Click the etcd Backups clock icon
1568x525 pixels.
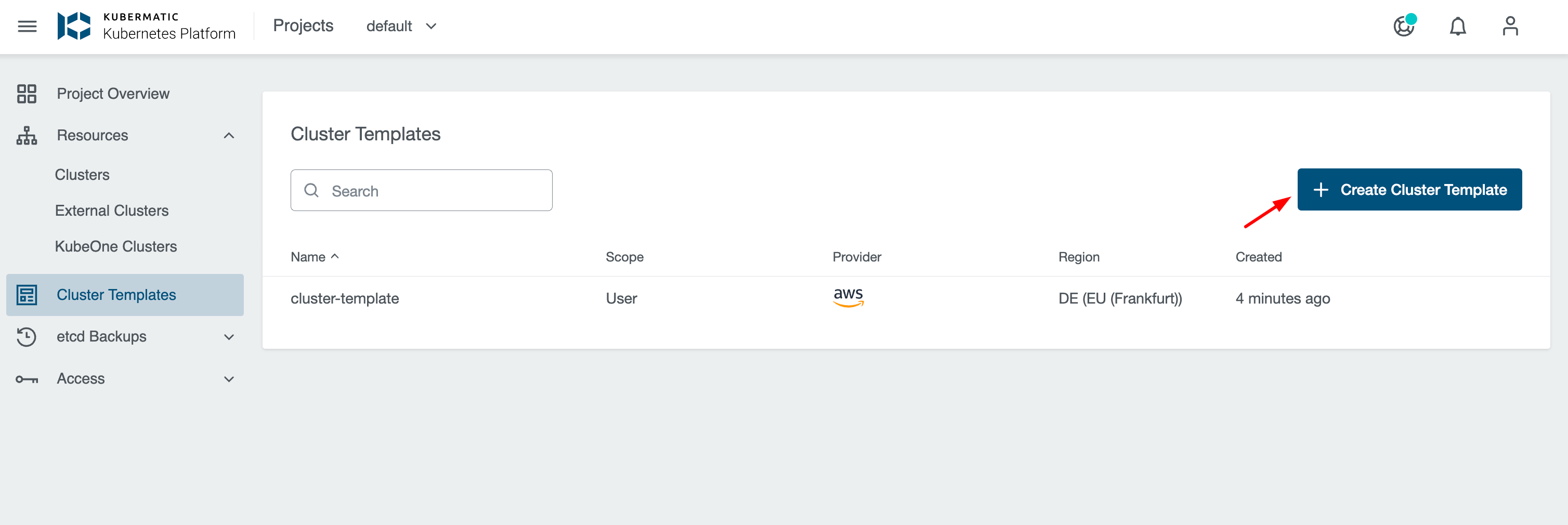click(26, 336)
